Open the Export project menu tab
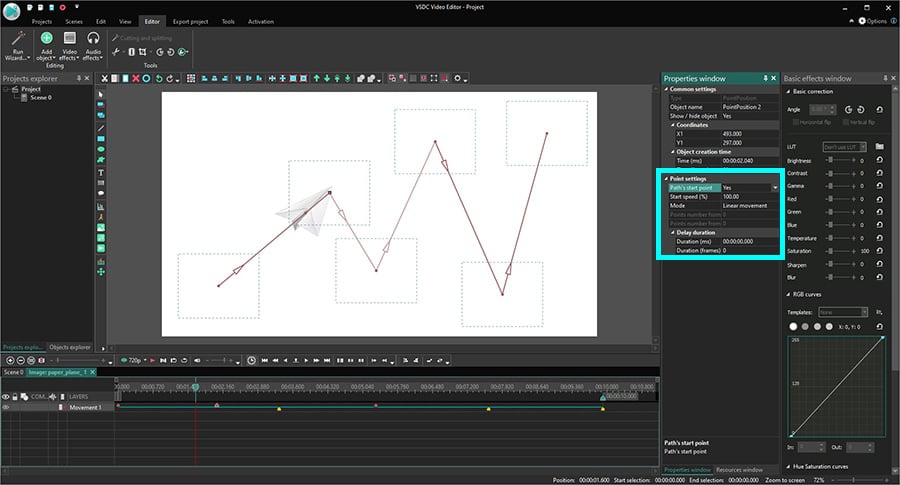The width and height of the screenshot is (900, 485). pyautogui.click(x=191, y=22)
